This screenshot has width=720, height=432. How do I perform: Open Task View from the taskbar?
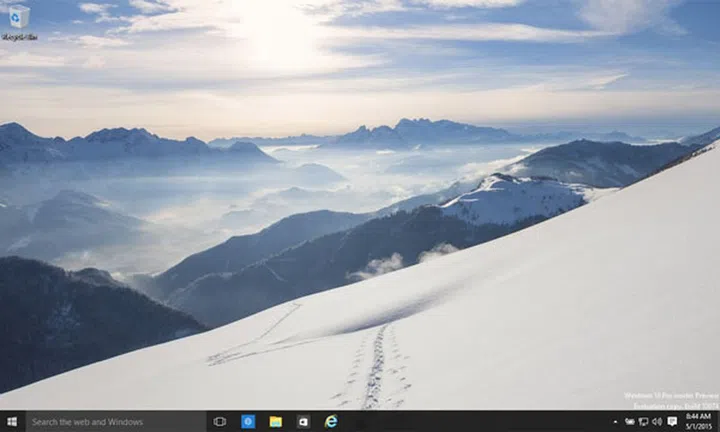tap(220, 422)
